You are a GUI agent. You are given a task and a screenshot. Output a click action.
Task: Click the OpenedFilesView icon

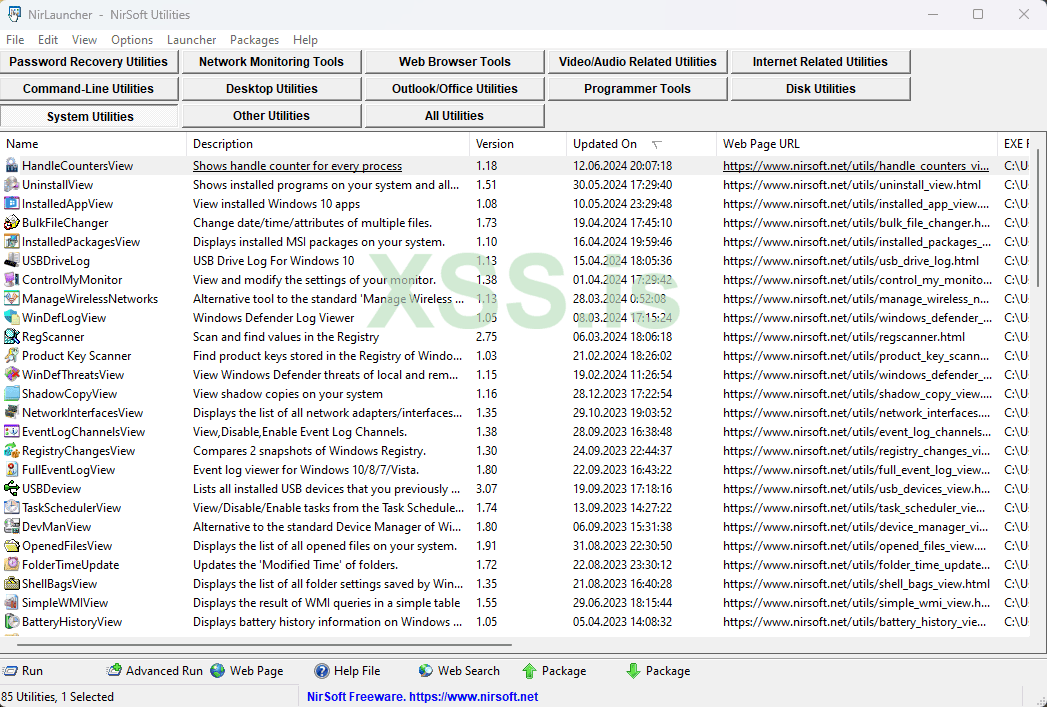pos(11,546)
